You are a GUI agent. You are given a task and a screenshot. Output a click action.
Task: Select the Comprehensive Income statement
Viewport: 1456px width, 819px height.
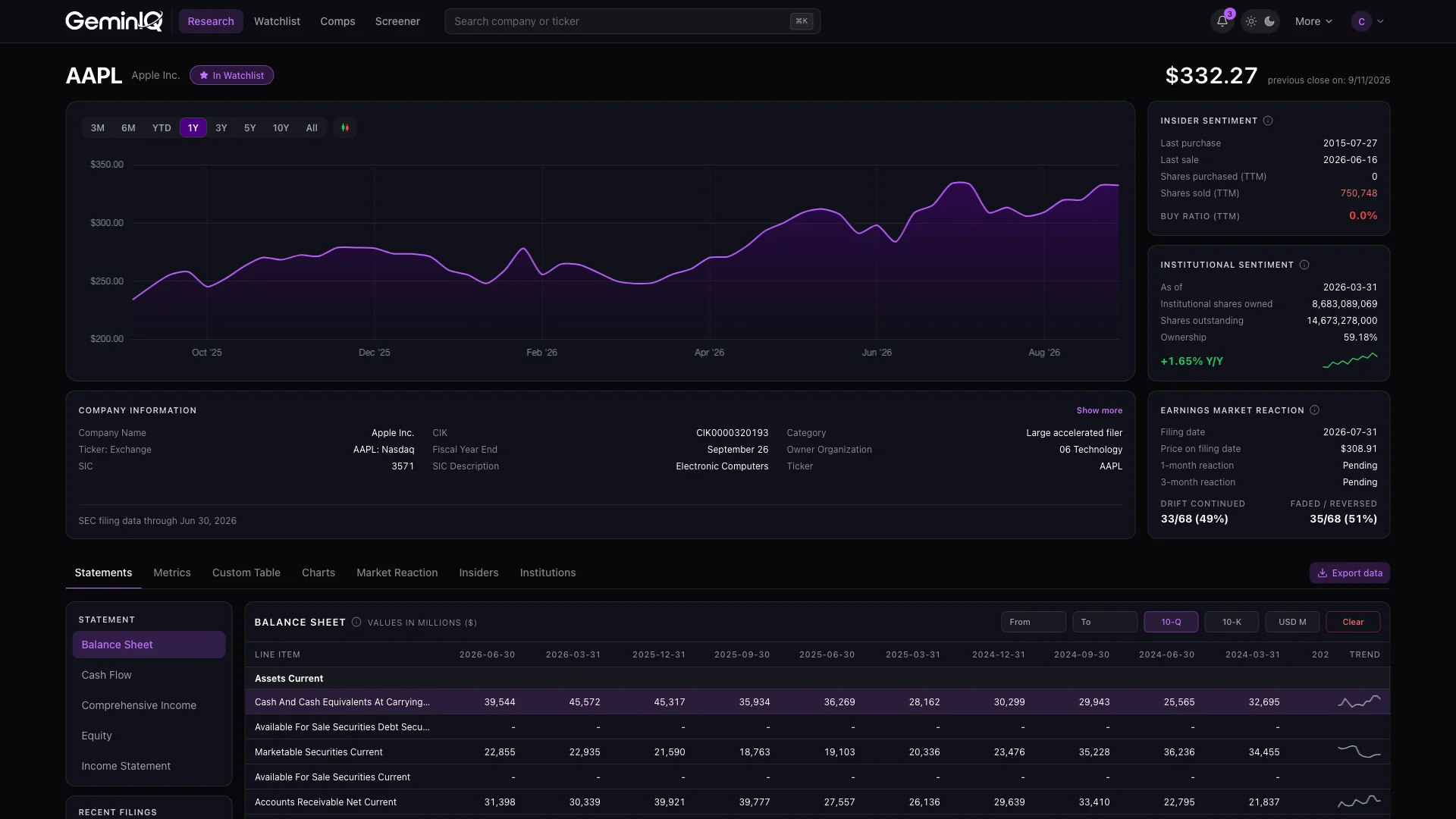coord(149,705)
